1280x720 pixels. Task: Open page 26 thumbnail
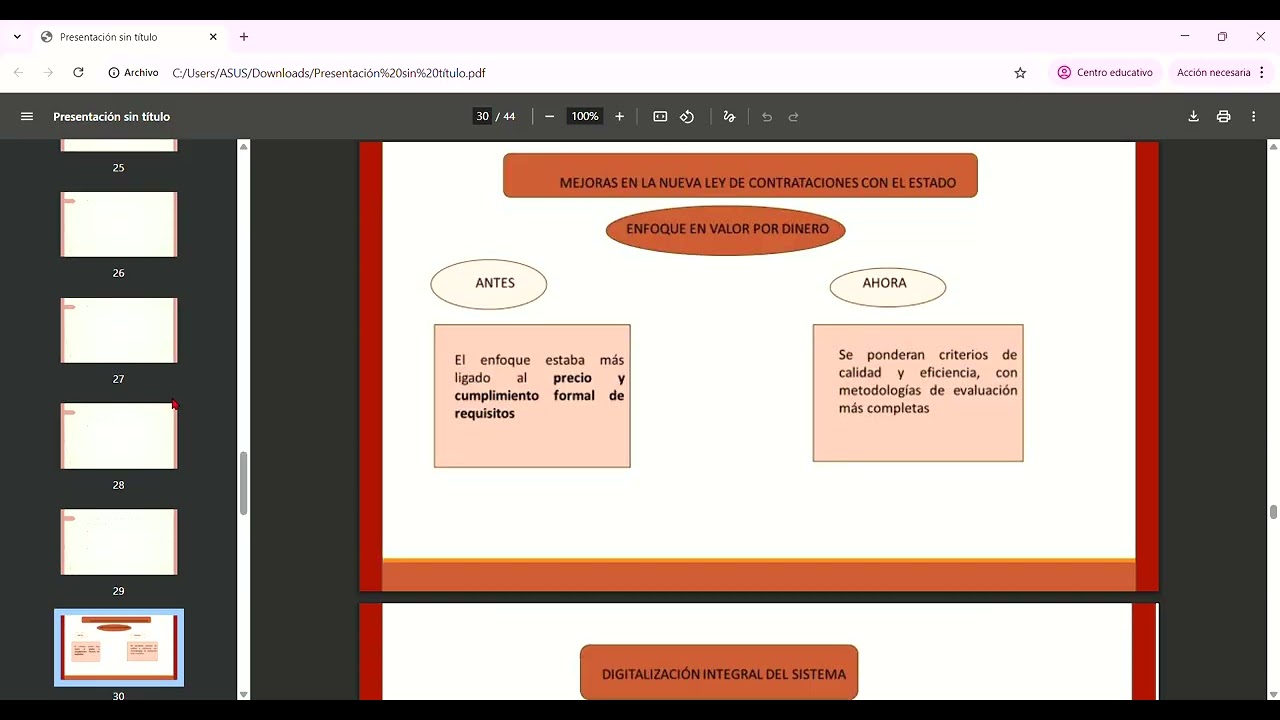coord(119,225)
